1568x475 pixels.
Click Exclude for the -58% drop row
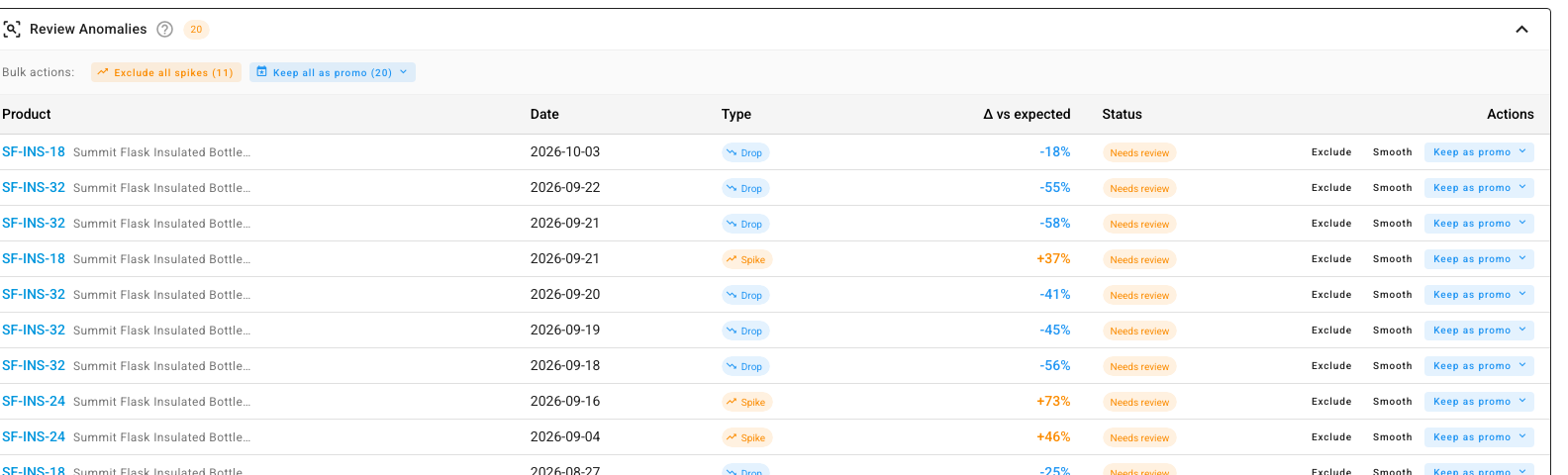tap(1331, 224)
